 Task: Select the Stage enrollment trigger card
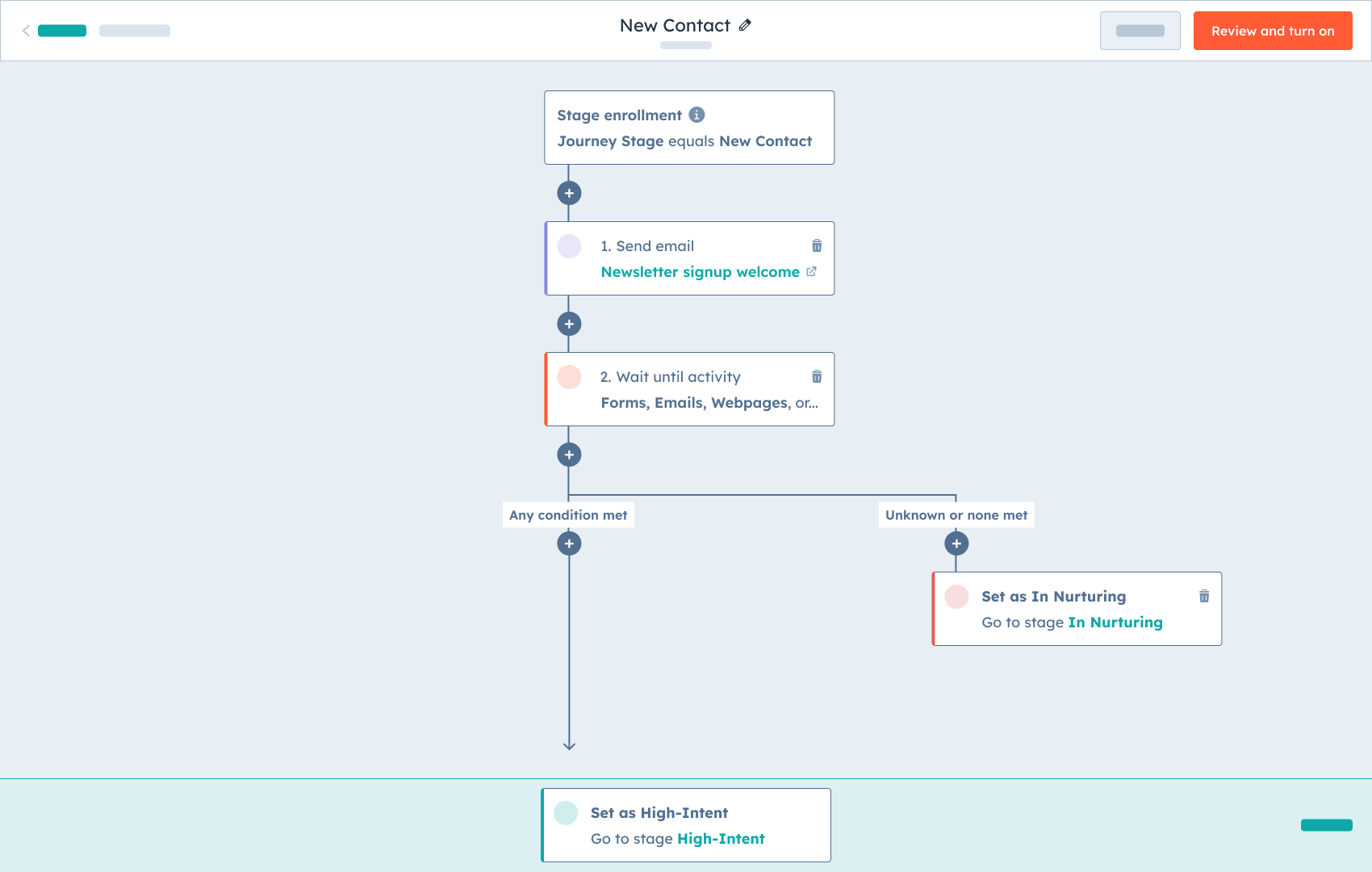point(688,128)
